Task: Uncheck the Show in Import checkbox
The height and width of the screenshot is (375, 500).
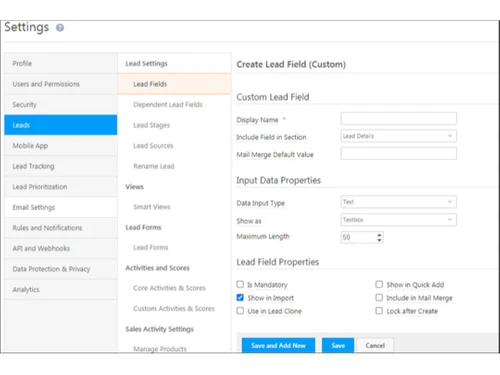Action: tap(240, 298)
